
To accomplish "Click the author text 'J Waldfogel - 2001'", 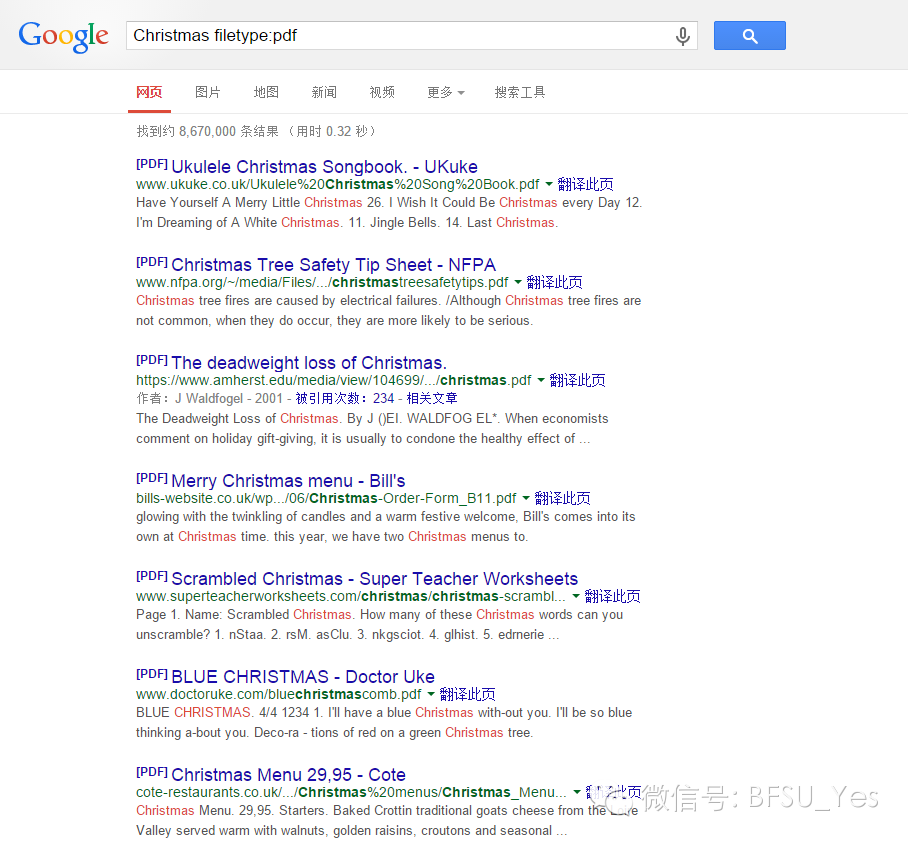I will (x=229, y=399).
